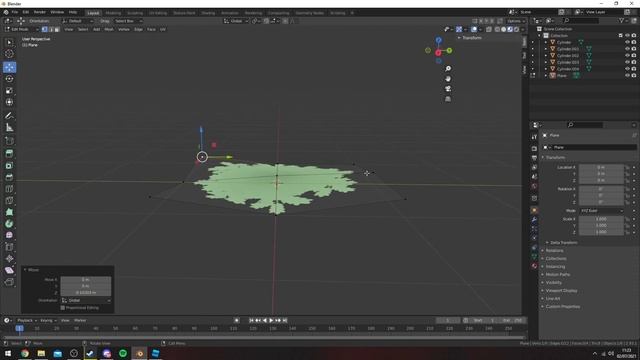Viewport: 640px width, 360px height.
Task: Switch to vertex select mode
Action: point(44,29)
